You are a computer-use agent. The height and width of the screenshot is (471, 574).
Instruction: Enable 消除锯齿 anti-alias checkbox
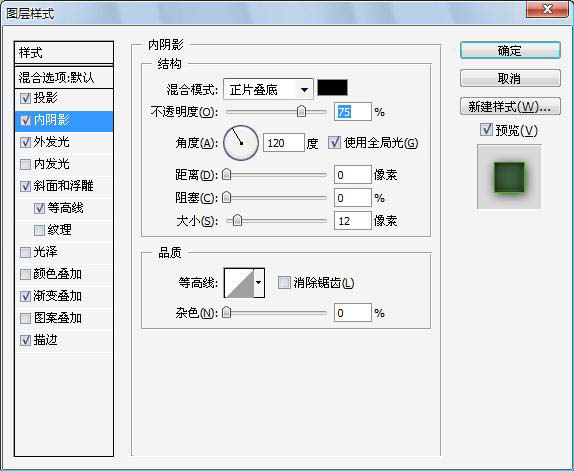[284, 282]
